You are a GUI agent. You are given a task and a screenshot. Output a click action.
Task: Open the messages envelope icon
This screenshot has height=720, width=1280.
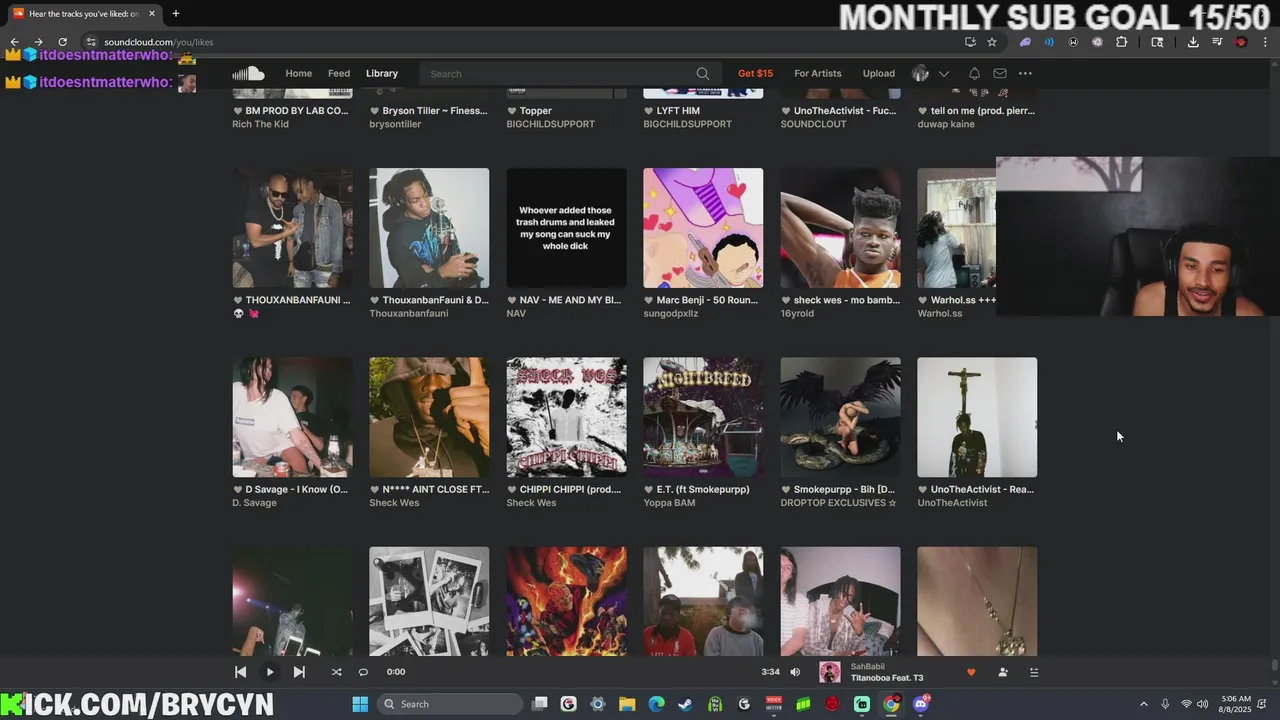point(1000,73)
